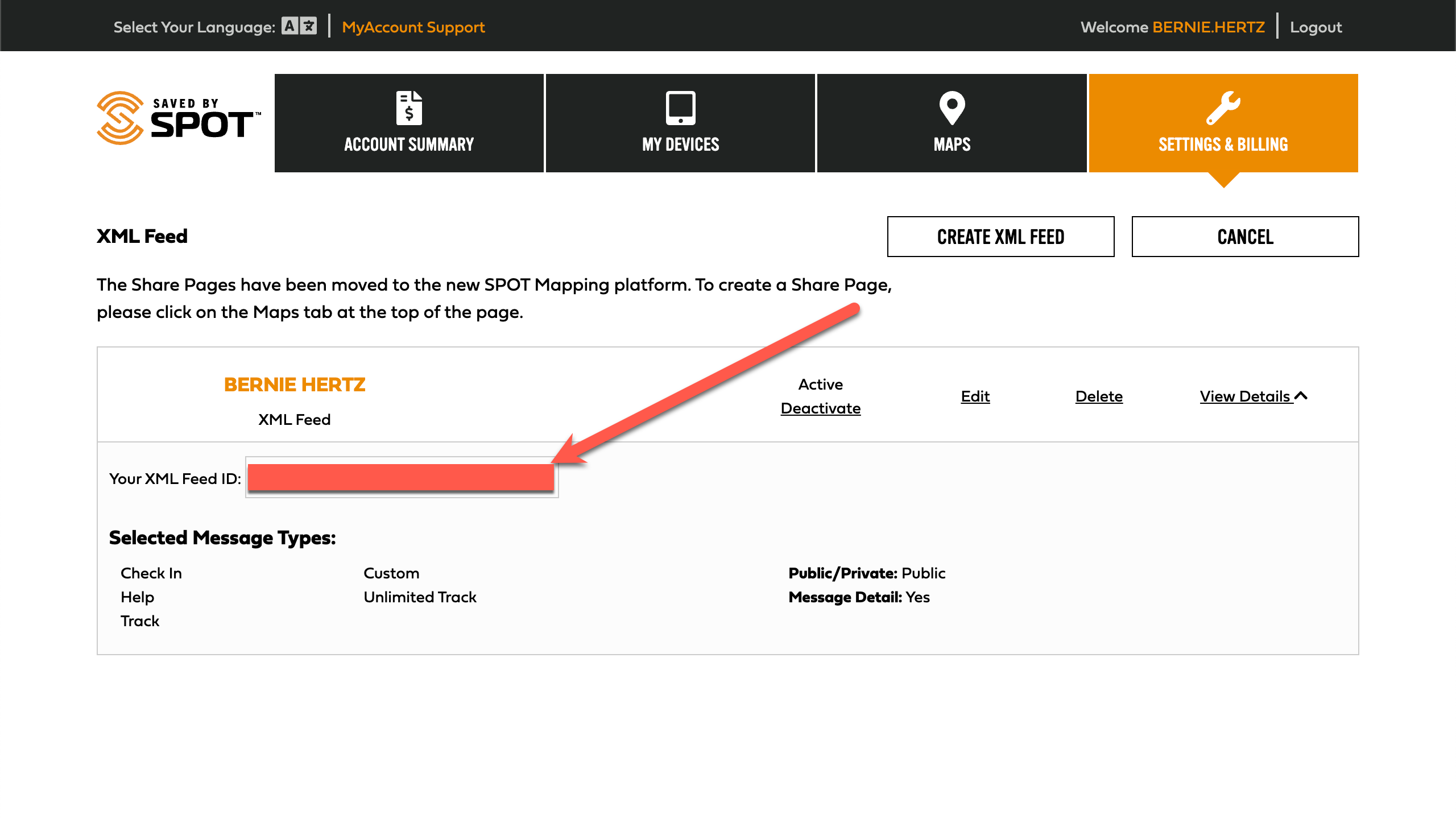Image resolution: width=1456 pixels, height=819 pixels.
Task: Click the My Devices tablet icon
Action: coord(680,107)
